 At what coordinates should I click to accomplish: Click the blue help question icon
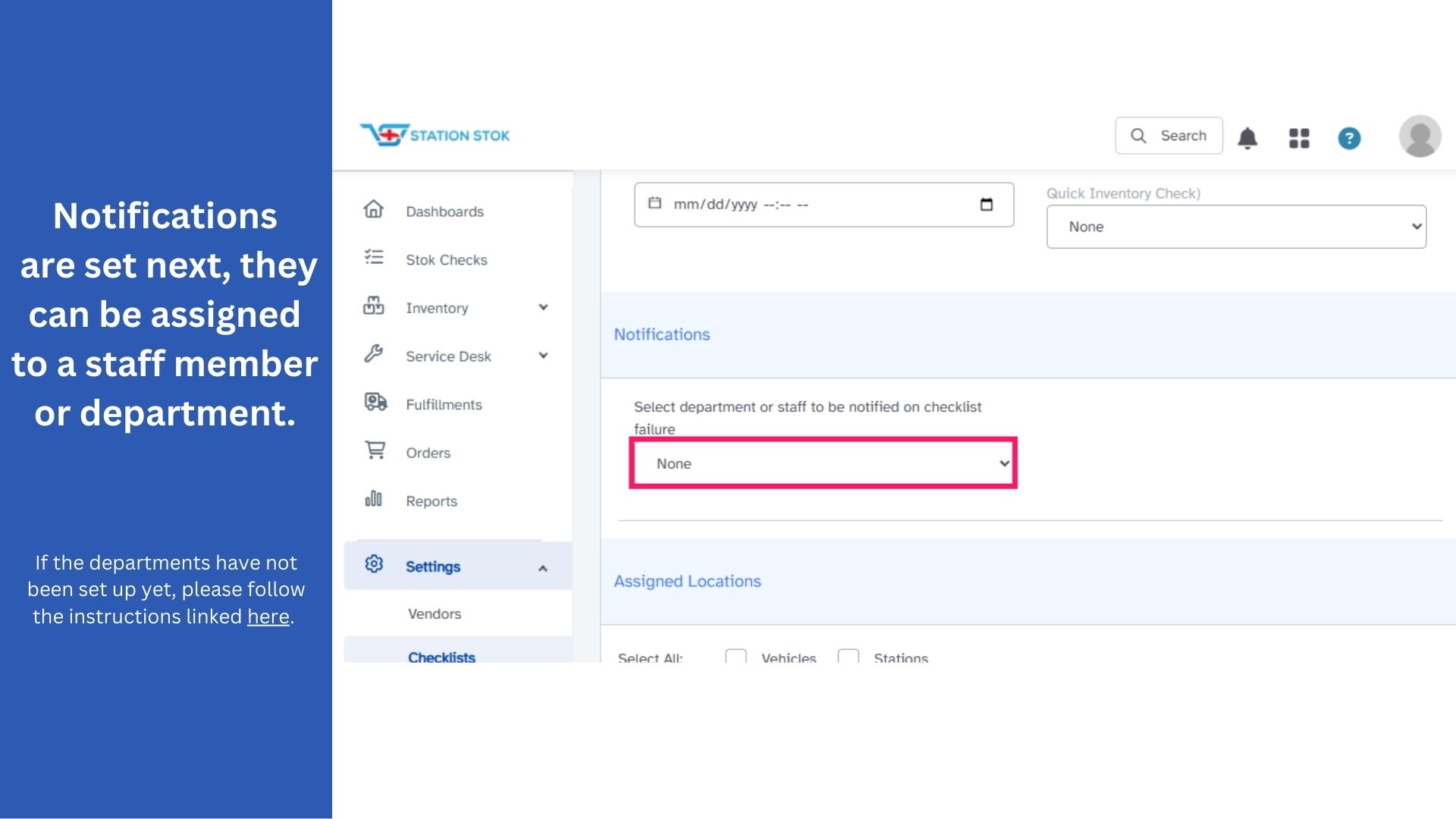point(1349,138)
